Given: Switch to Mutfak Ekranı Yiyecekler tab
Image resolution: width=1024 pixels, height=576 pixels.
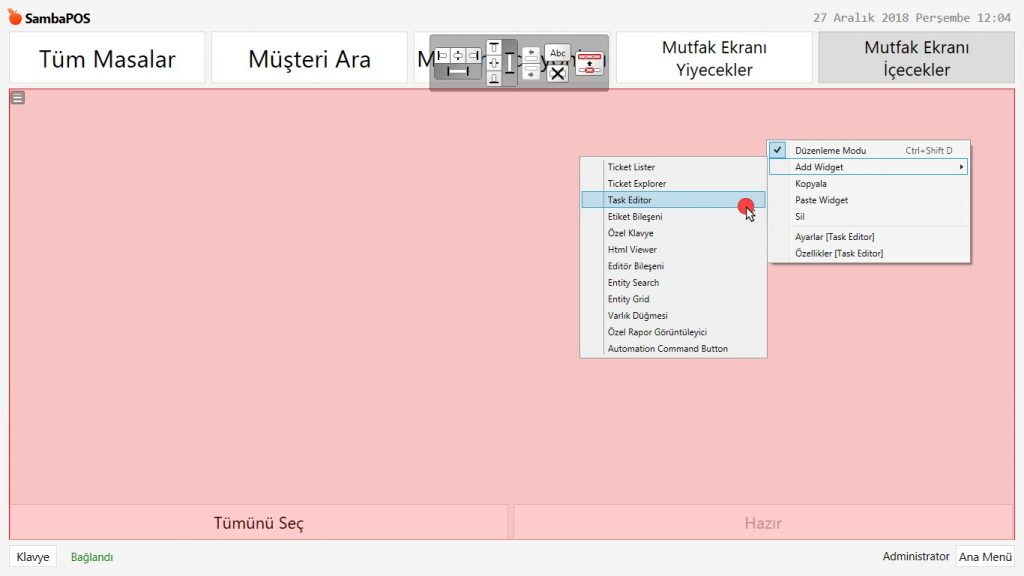Looking at the screenshot, I should tap(714, 58).
